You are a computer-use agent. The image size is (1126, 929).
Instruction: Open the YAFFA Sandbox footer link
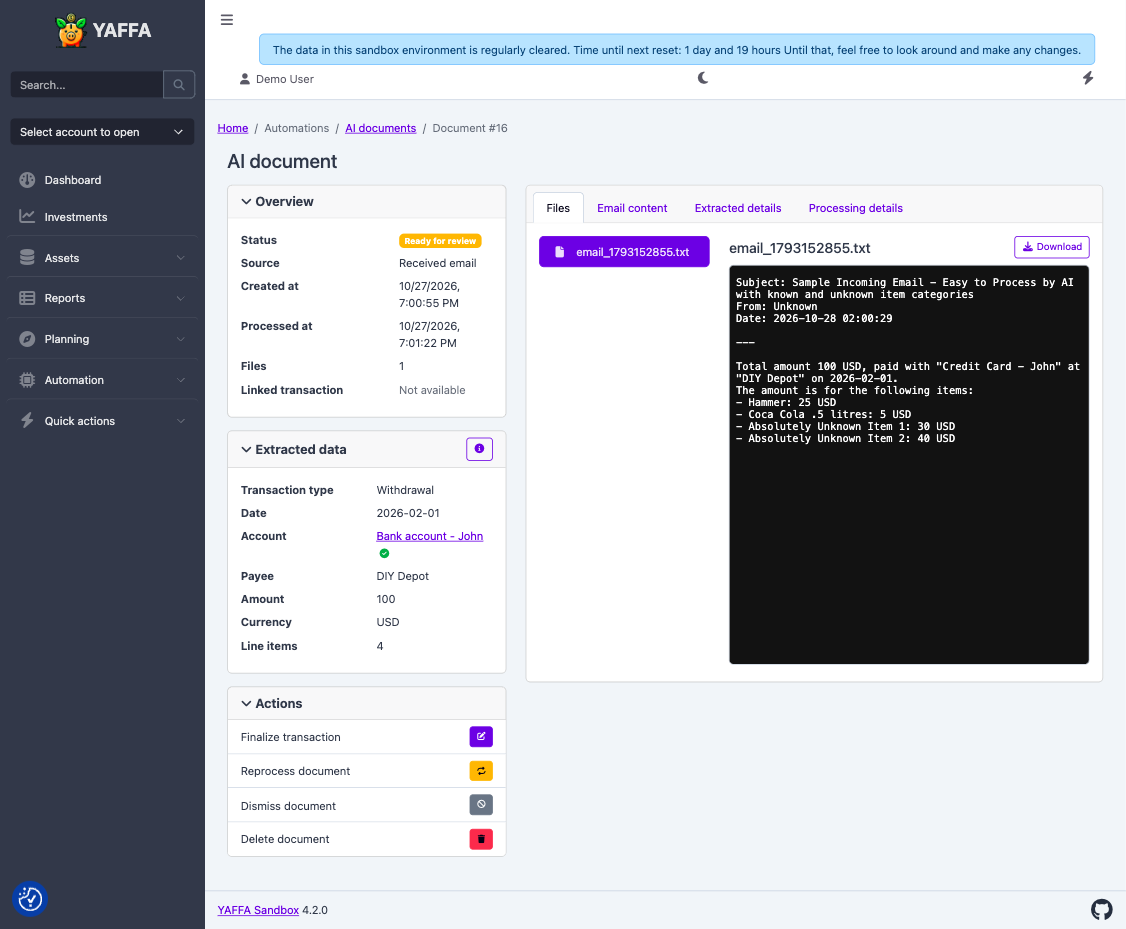tap(258, 910)
